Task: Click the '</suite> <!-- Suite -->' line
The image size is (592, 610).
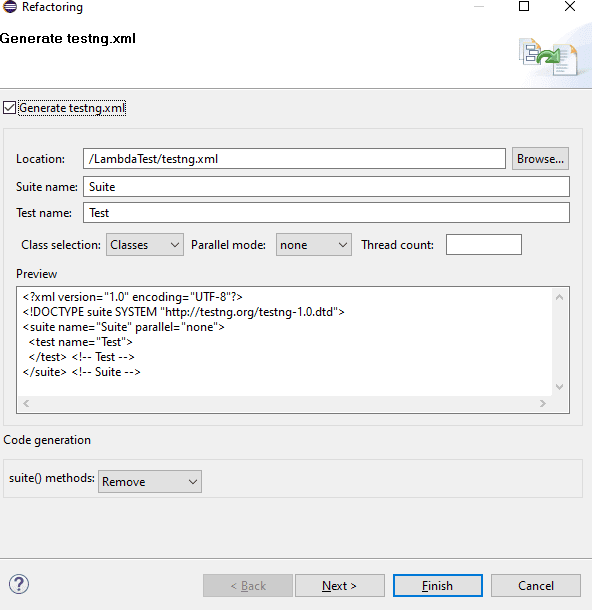Action: 82,372
